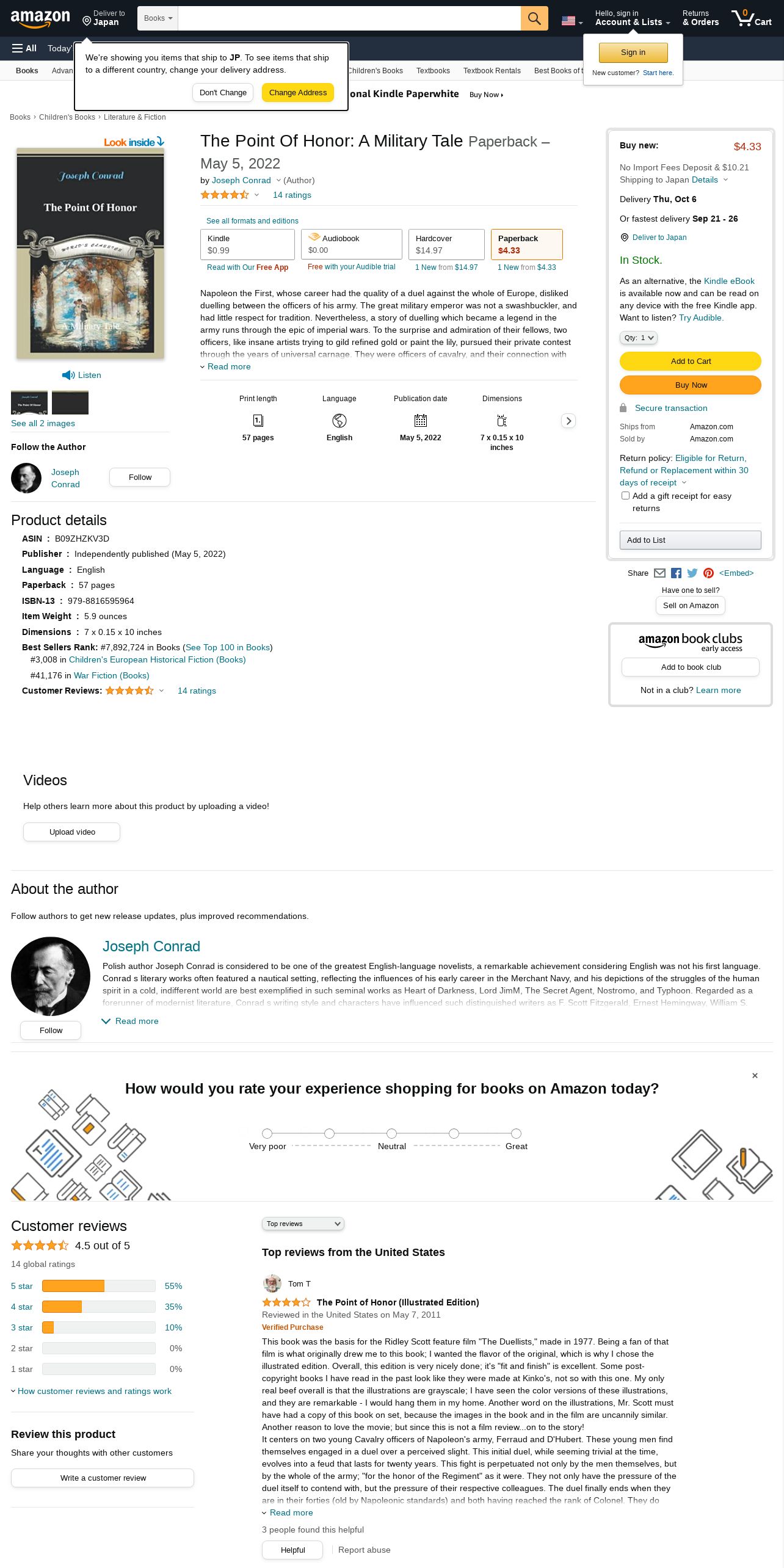Click the 5 star rating bar
Screen dimensions: 784x1568
click(98, 1286)
